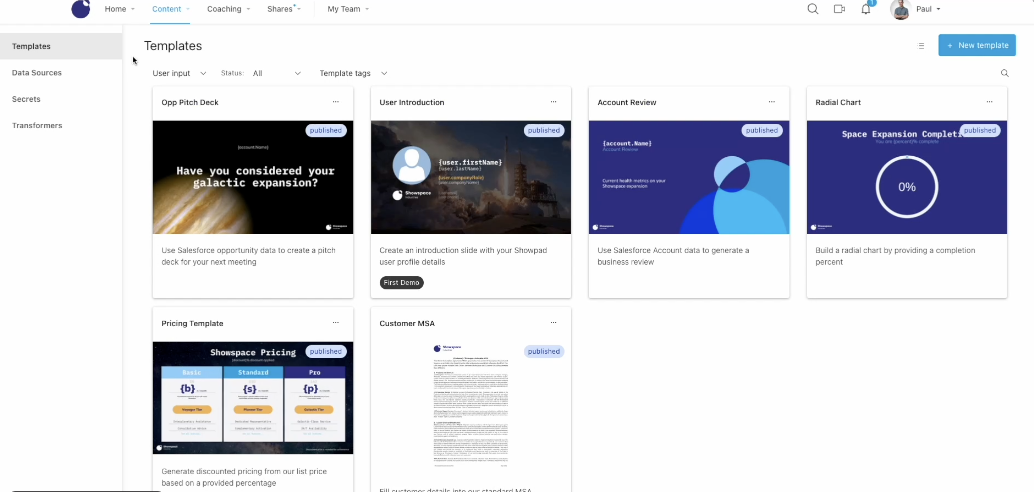The image size is (1034, 492).
Task: Open the more options menu on Opp Pitch Deck
Action: click(x=335, y=102)
